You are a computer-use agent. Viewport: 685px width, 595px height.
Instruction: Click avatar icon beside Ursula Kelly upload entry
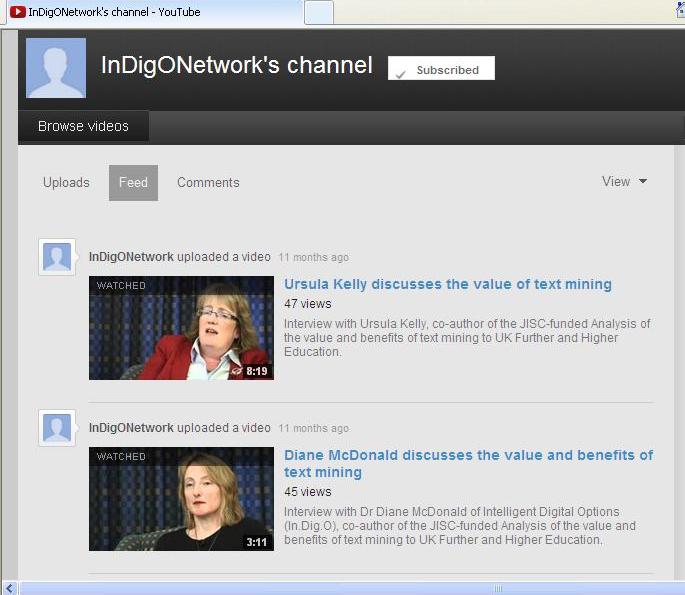pyautogui.click(x=57, y=257)
